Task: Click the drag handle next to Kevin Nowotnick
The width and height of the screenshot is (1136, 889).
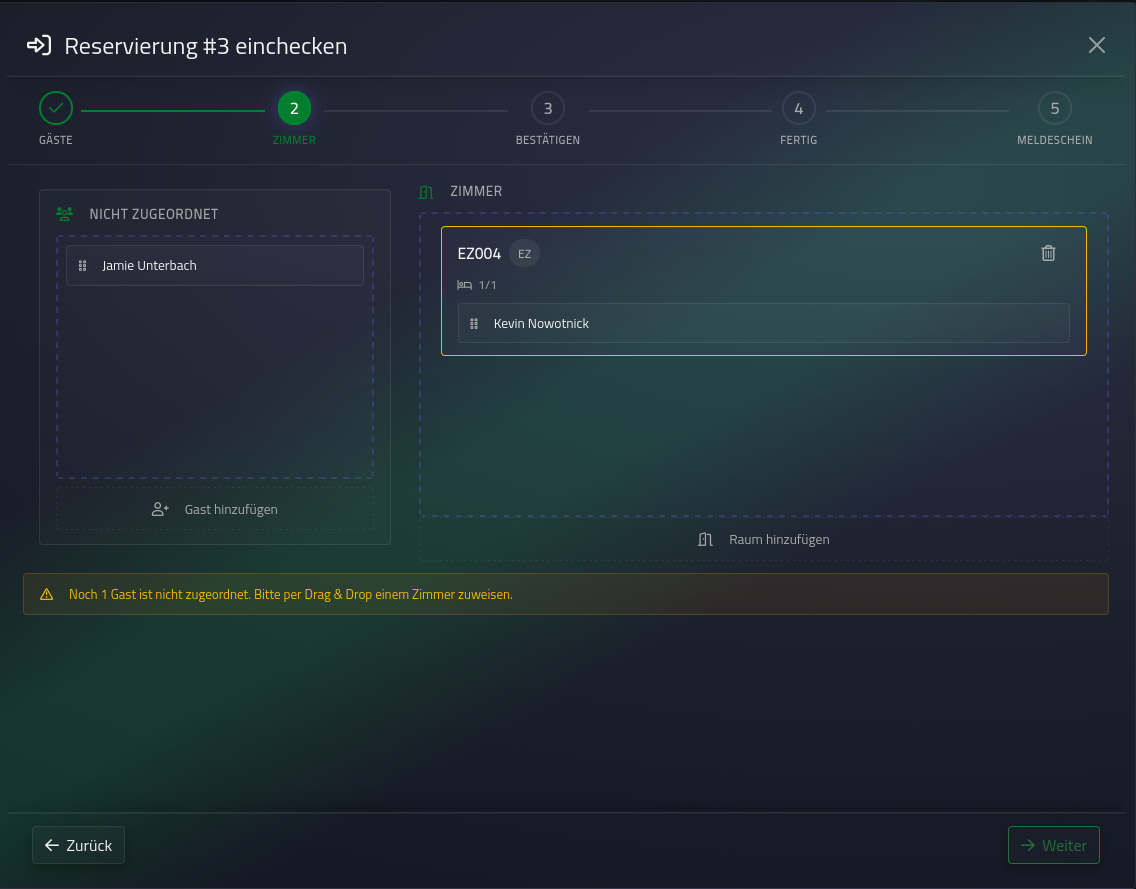Action: [474, 324]
